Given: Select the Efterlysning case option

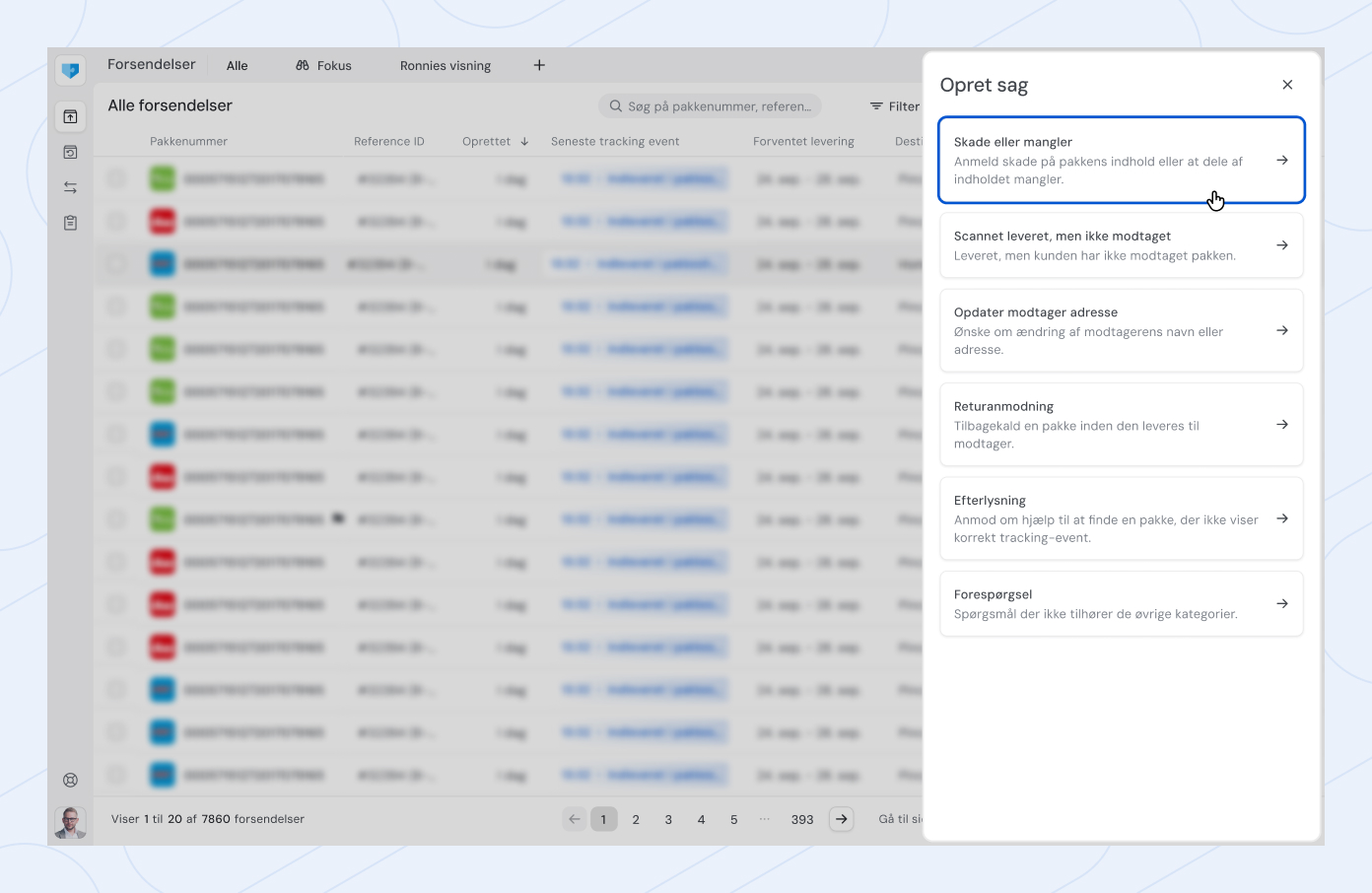Looking at the screenshot, I should click(1121, 518).
